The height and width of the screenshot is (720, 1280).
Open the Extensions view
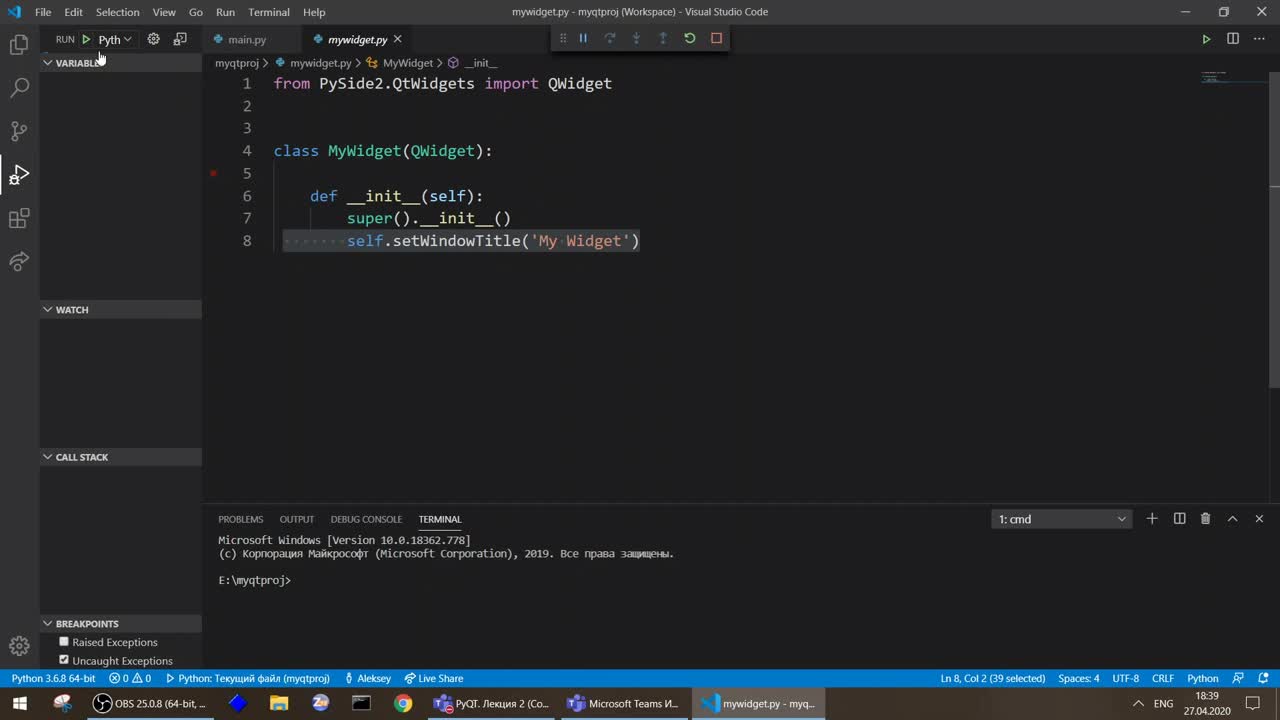tap(19, 219)
